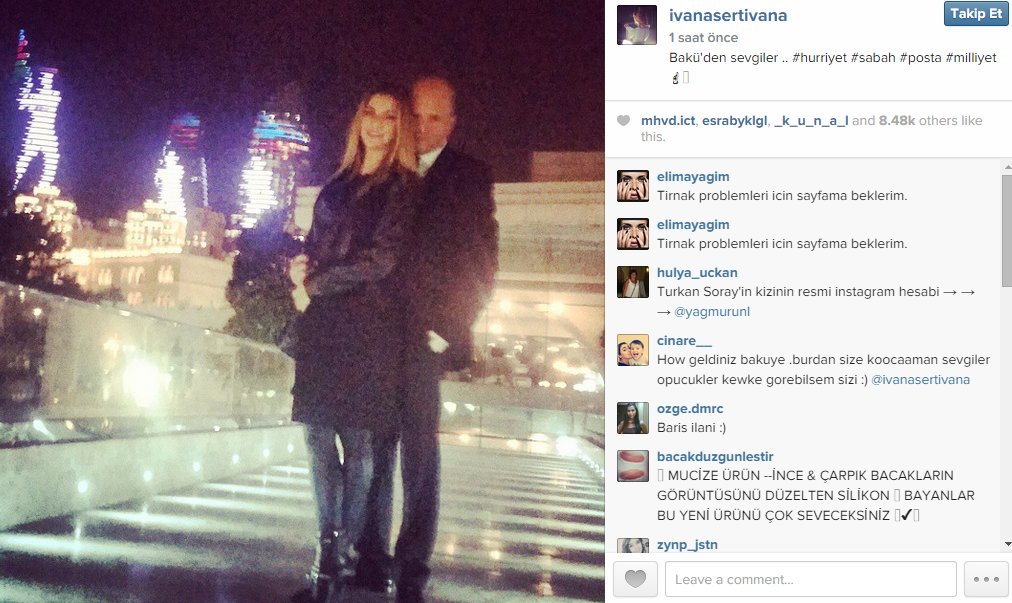
Task: Click the comments scrollbar thumb
Action: coord(1007,229)
